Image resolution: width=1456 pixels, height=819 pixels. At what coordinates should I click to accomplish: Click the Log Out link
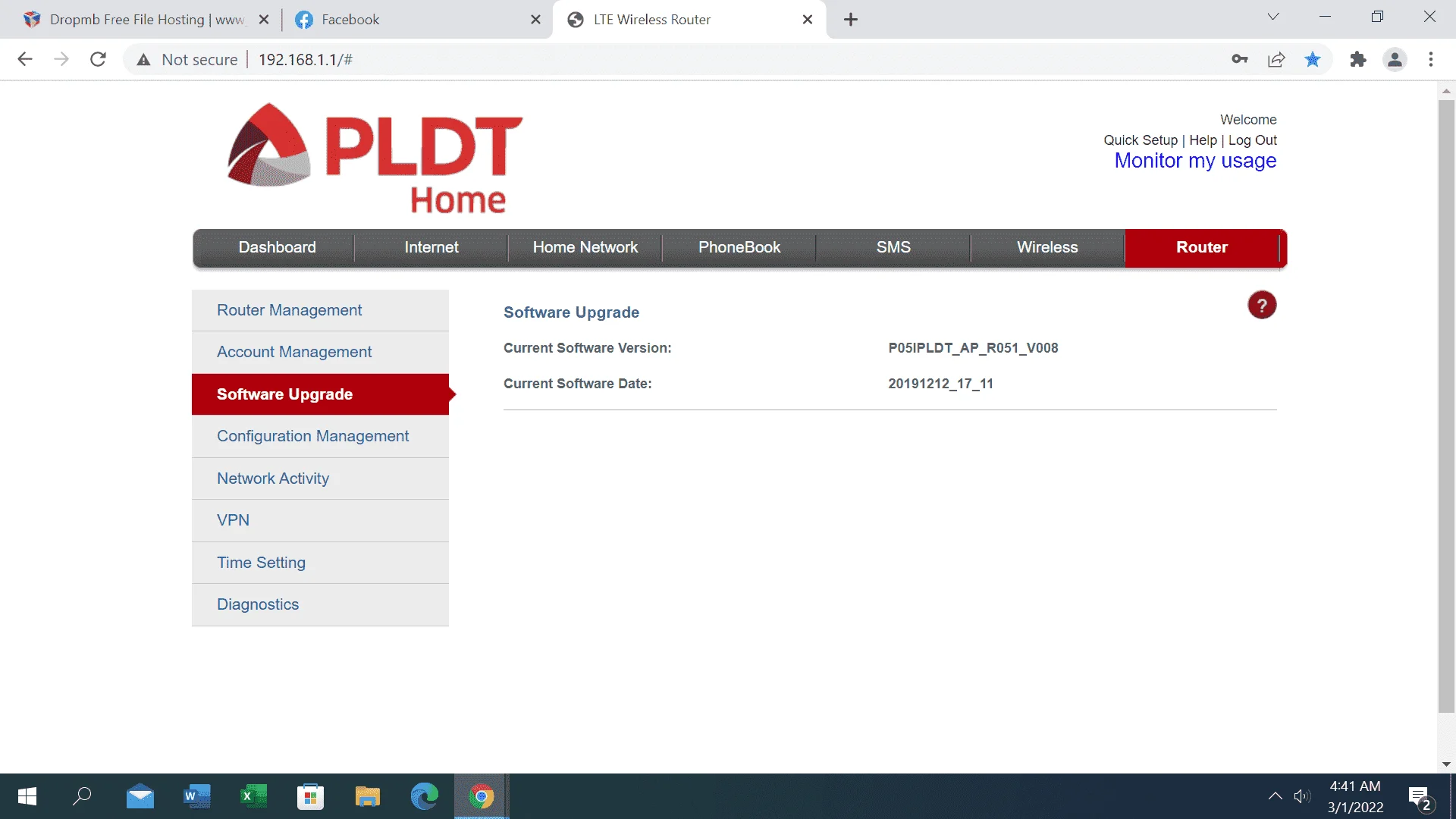tap(1253, 140)
